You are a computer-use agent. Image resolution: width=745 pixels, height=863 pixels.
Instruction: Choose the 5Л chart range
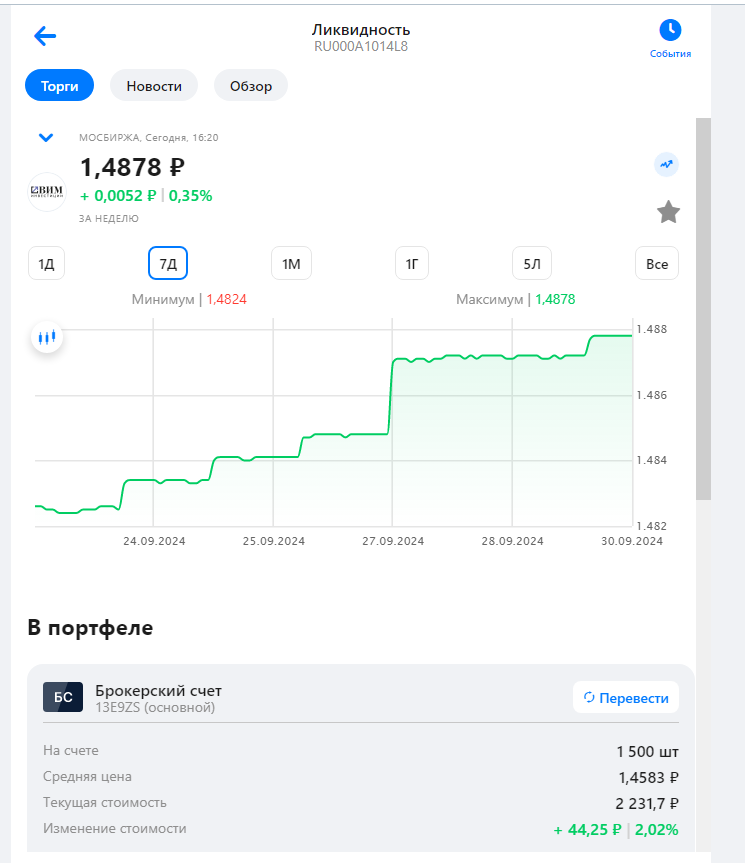point(532,264)
